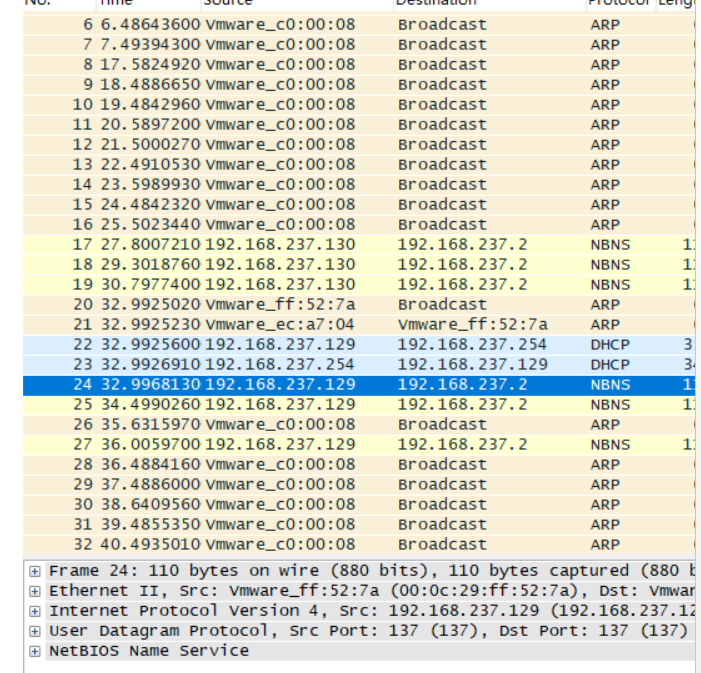Expand the Ethernet II section

34,592
